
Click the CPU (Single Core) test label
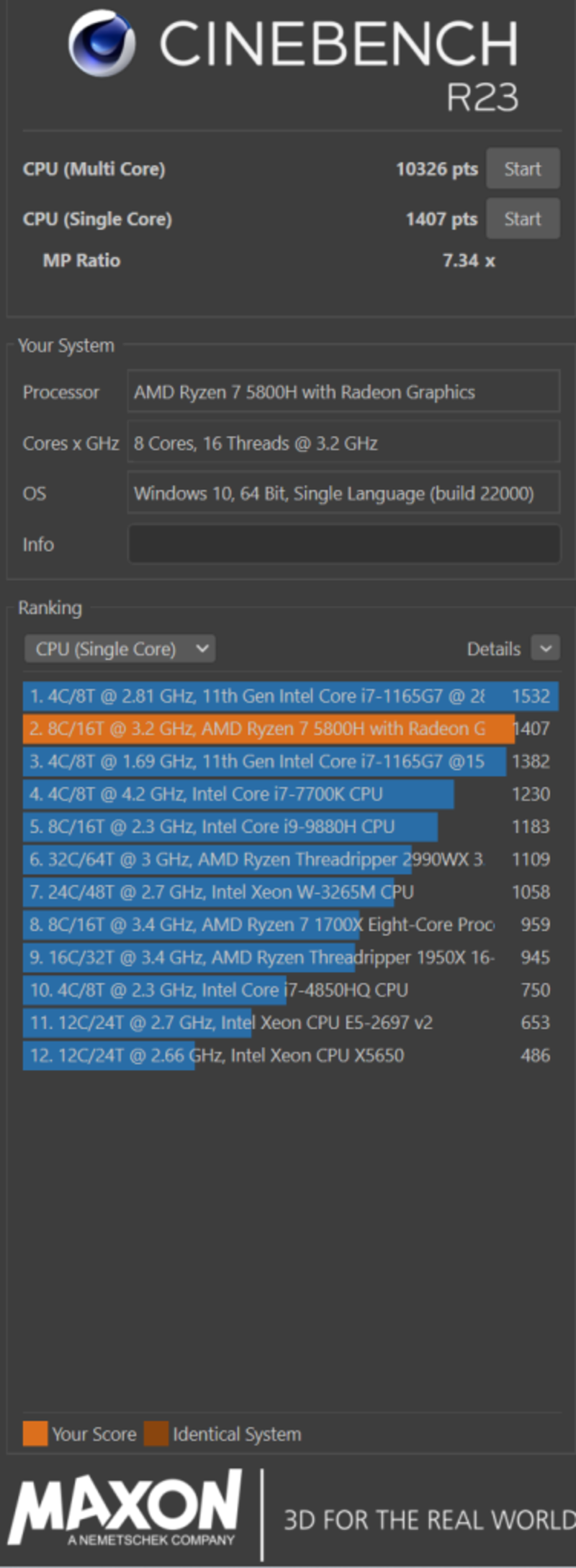(x=98, y=219)
